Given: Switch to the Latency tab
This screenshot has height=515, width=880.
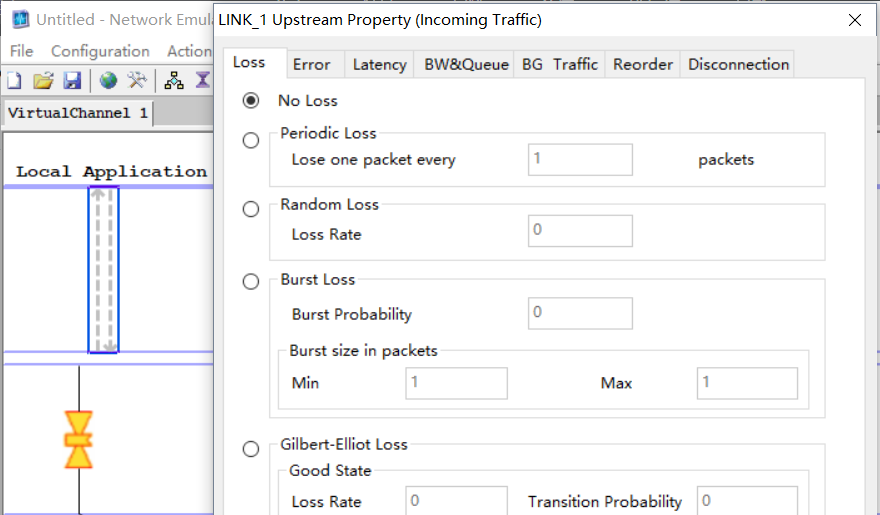Looking at the screenshot, I should pyautogui.click(x=379, y=64).
